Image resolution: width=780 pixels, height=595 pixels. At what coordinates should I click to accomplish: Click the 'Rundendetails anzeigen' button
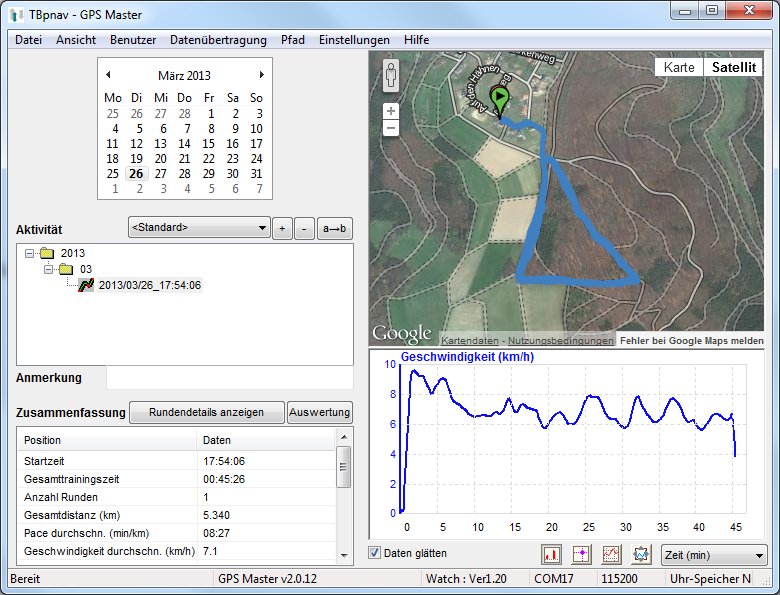tap(206, 412)
